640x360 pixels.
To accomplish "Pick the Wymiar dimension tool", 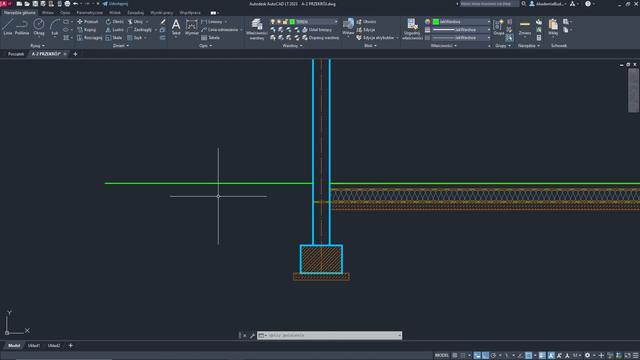I will click(191, 27).
